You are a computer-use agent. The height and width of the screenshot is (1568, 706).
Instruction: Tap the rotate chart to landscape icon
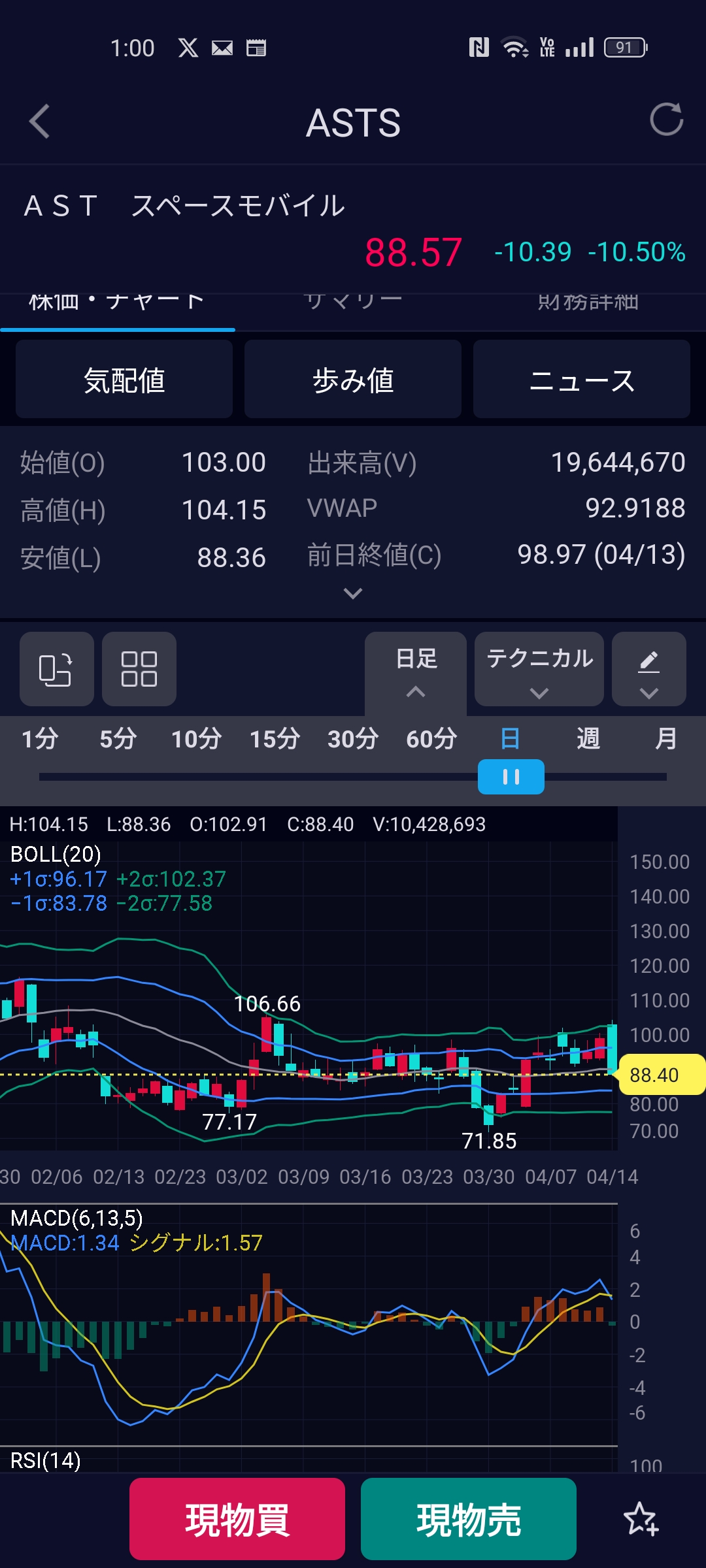56,669
